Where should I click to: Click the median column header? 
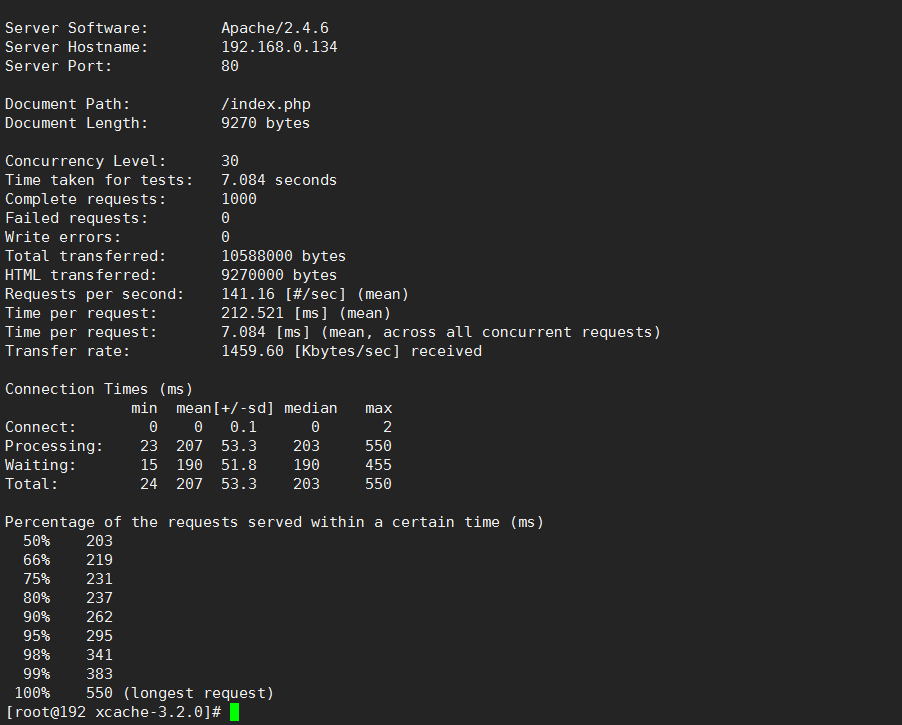(x=311, y=408)
